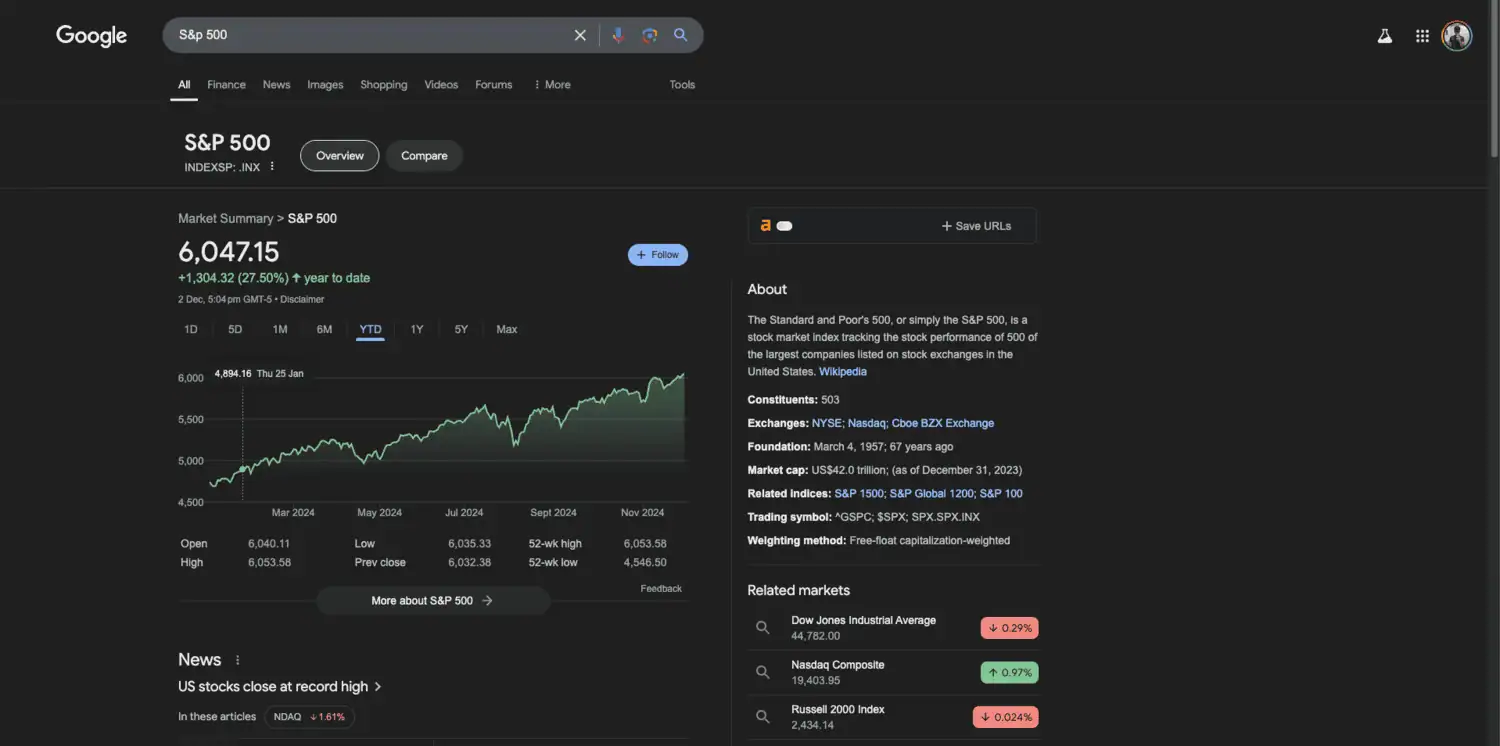Open Google apps grid icon
The image size is (1500, 746).
1422,36
